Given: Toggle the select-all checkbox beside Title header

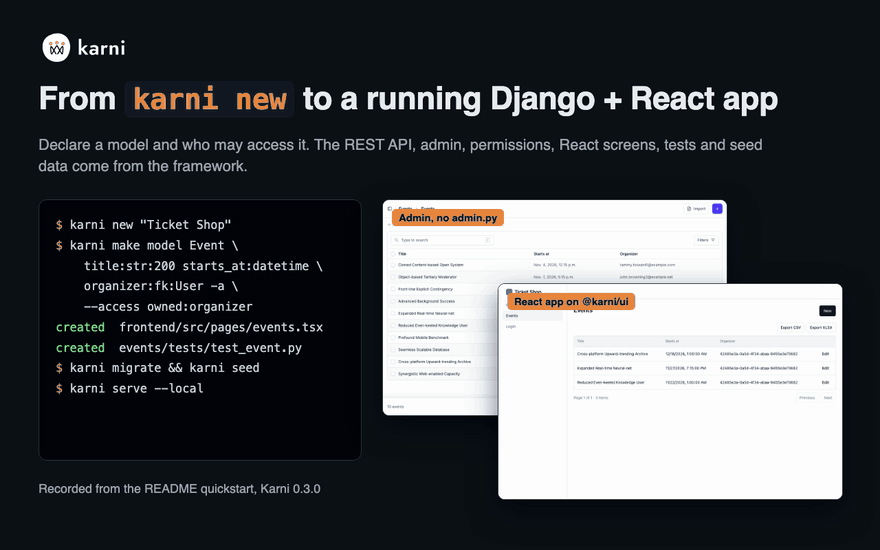Looking at the screenshot, I should click(x=393, y=254).
